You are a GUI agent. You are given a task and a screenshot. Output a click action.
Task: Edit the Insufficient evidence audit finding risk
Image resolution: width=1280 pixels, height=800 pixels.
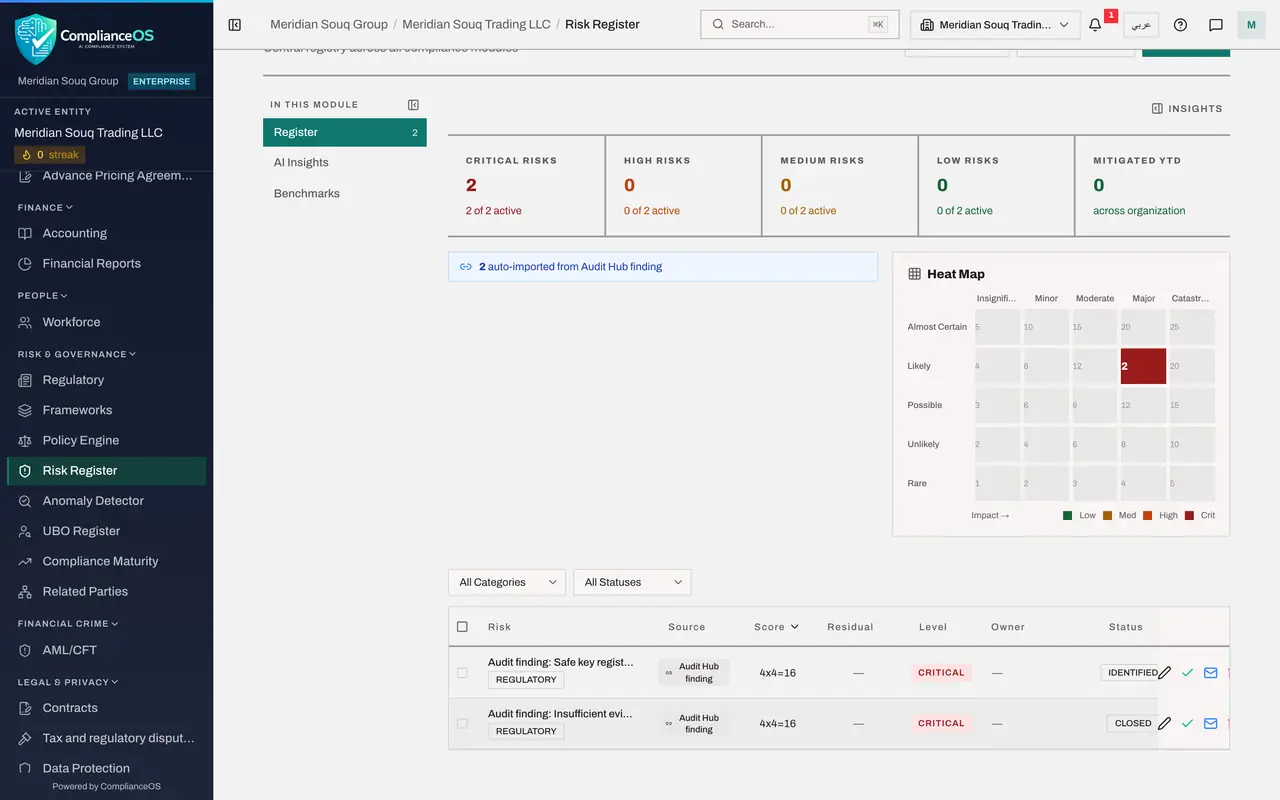(1164, 723)
